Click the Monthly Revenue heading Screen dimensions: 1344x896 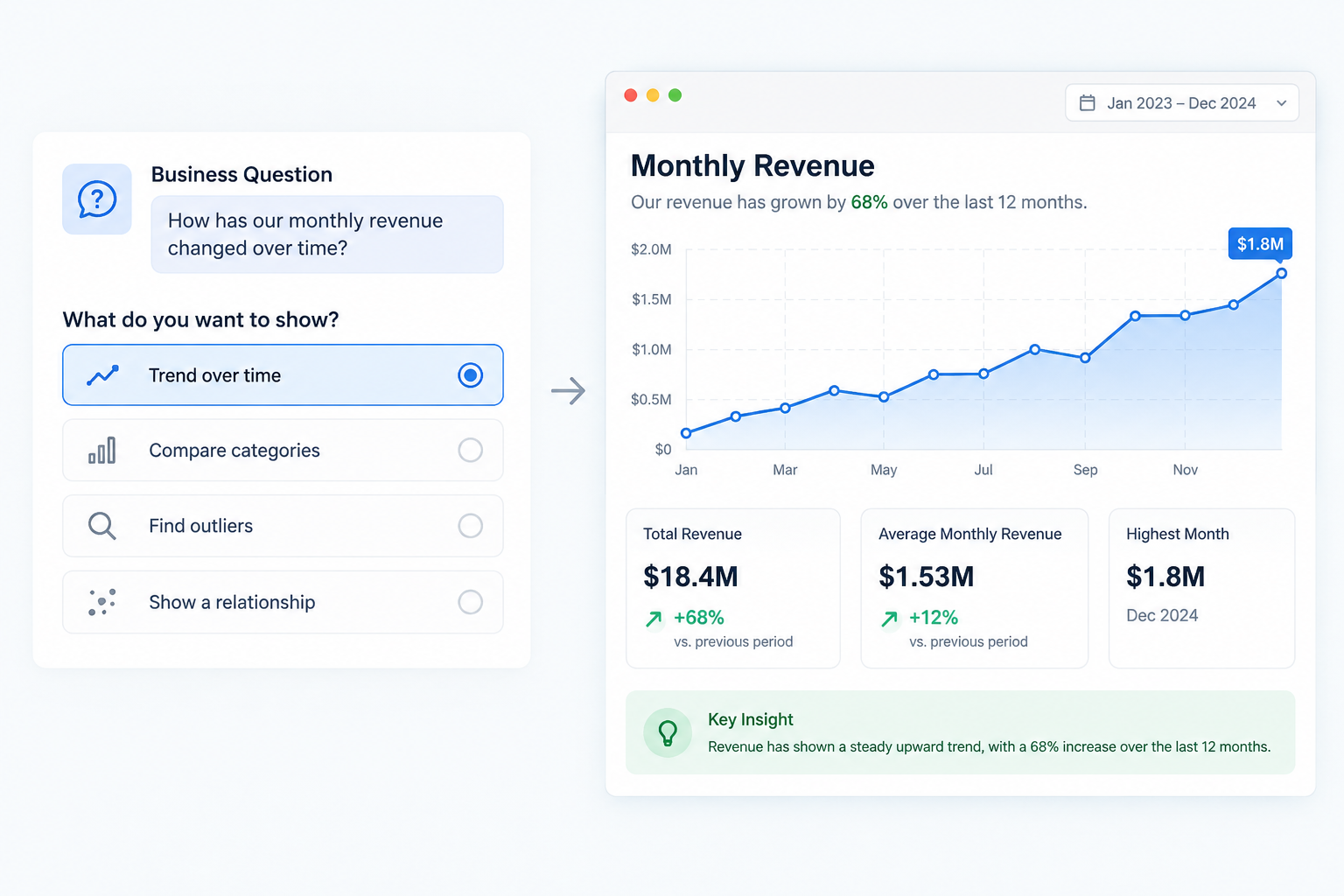(752, 165)
